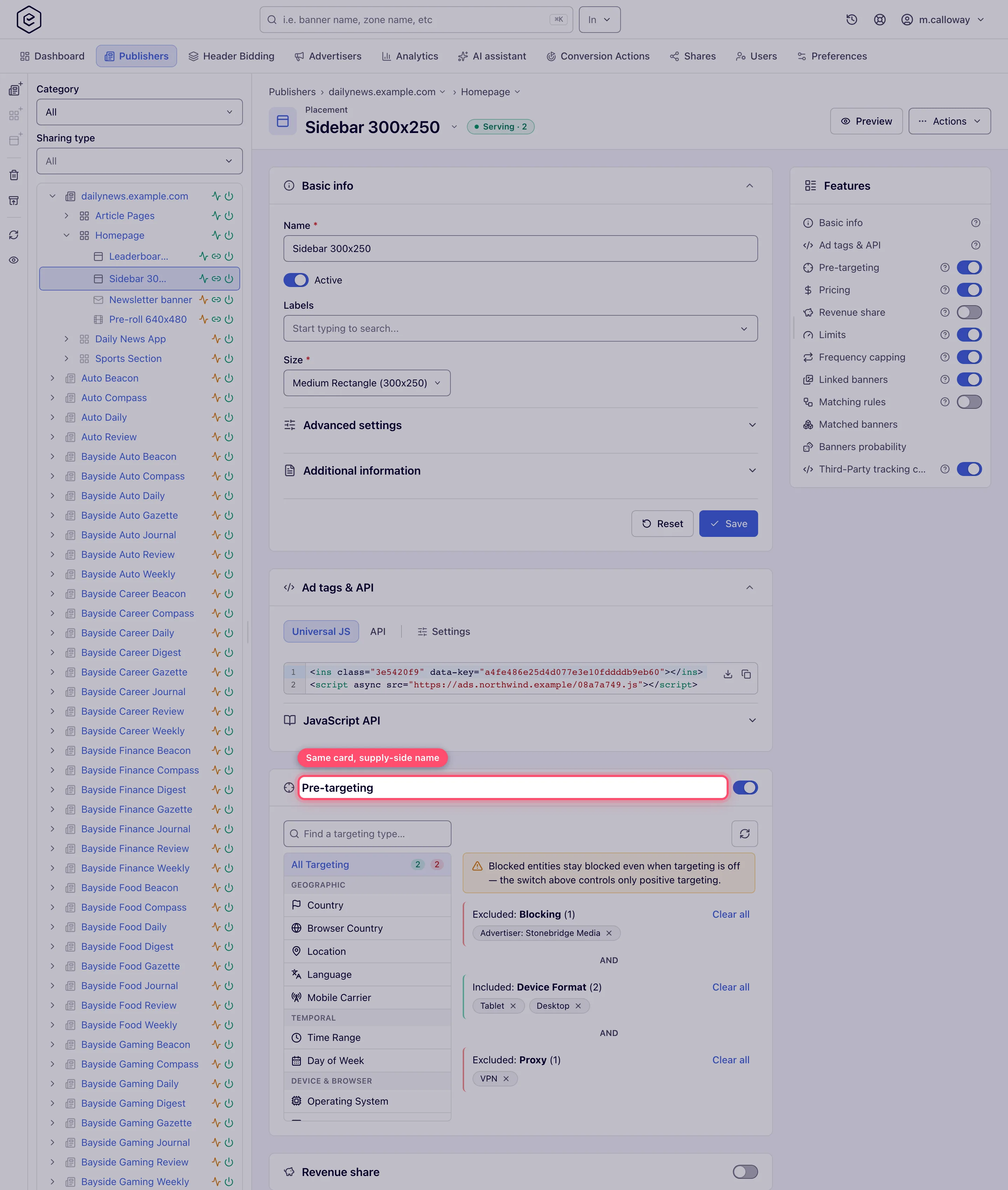Screen dimensions: 1008x1190
Task: Click the Reset button
Action: [x=662, y=524]
